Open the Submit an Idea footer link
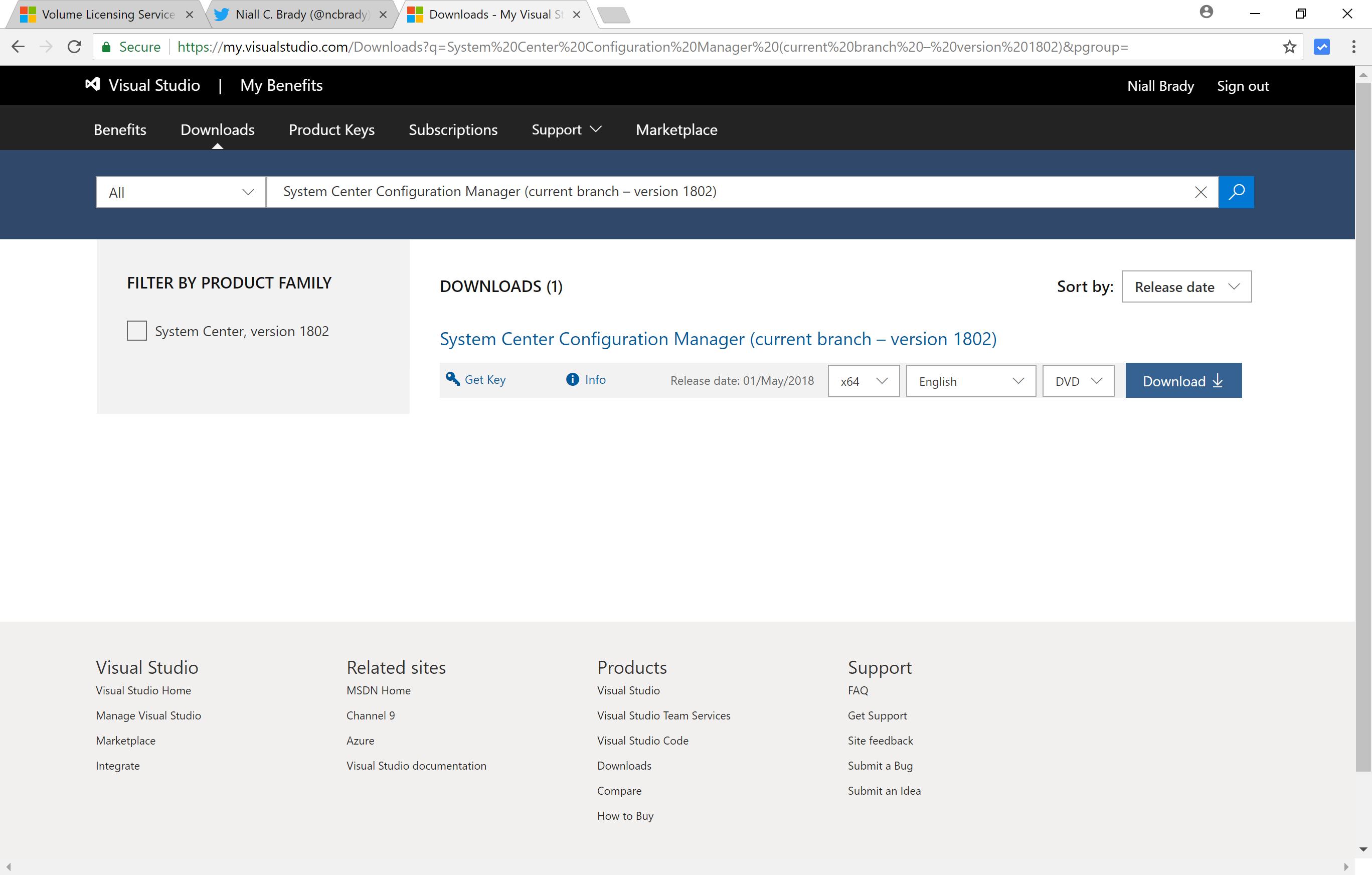This screenshot has width=1372, height=875. (884, 790)
